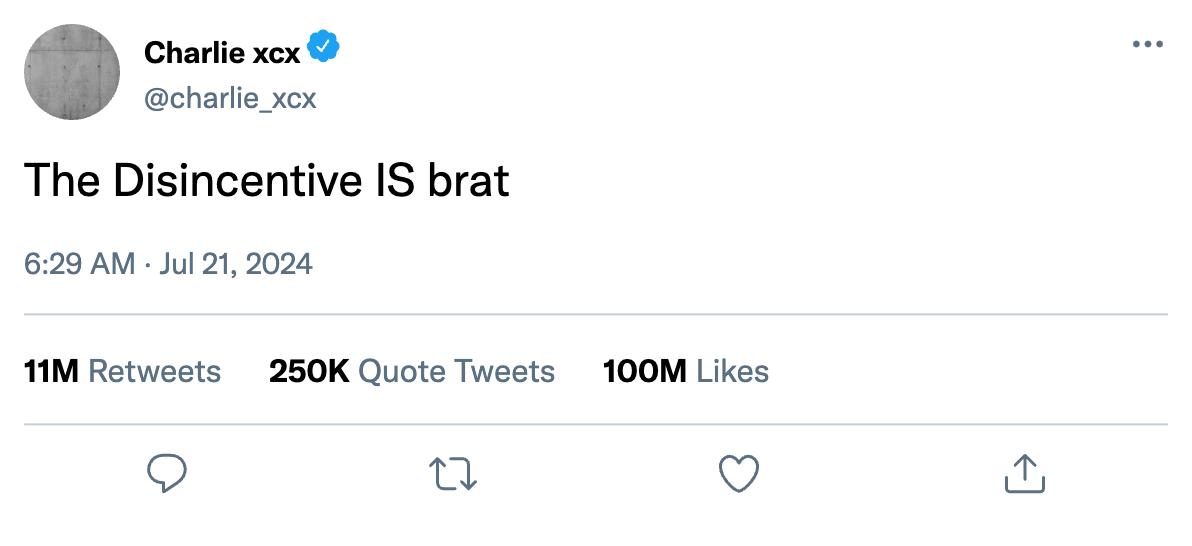This screenshot has width=1192, height=546.
Task: Like the tweet with the heart icon
Action: point(740,473)
